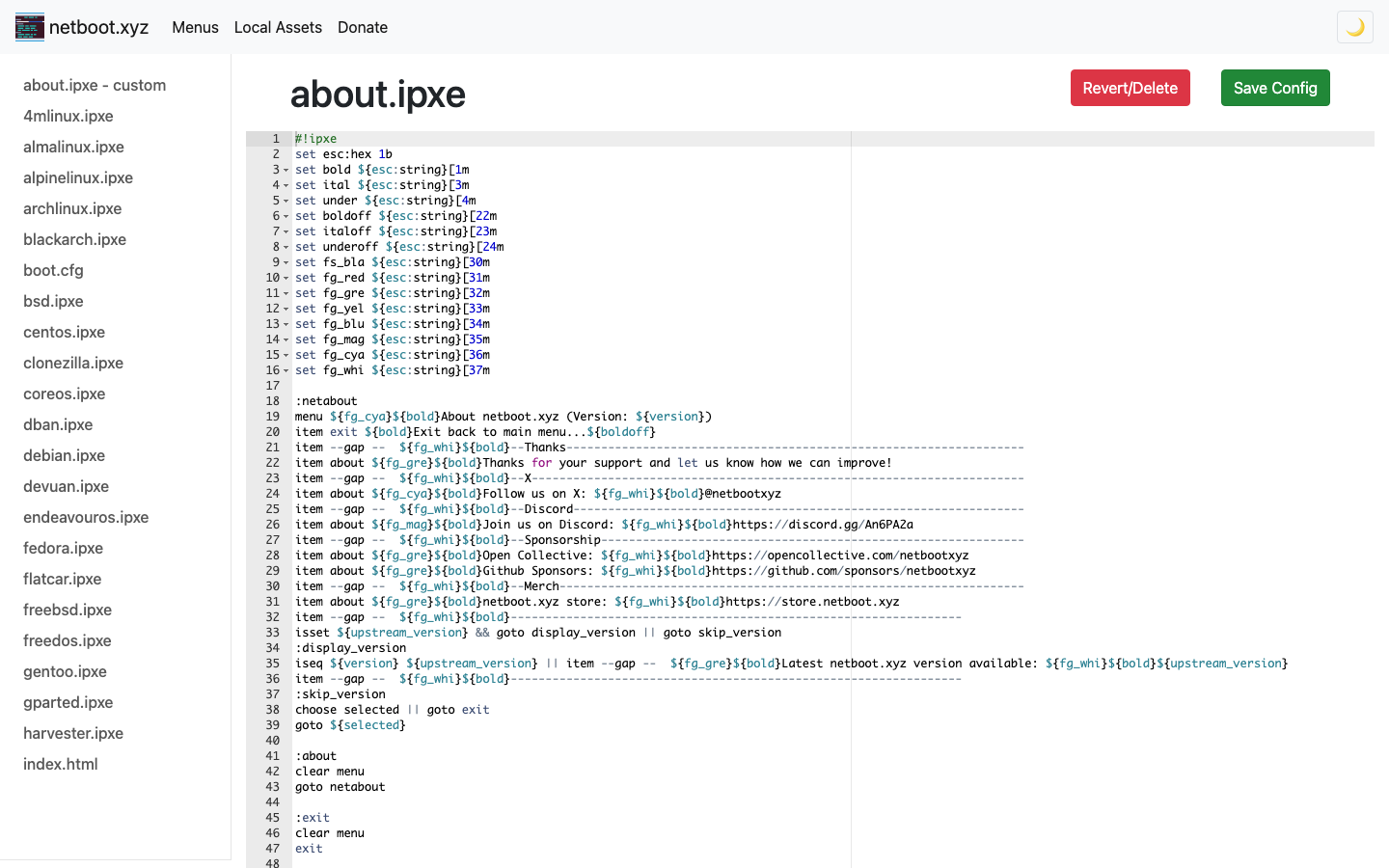The height and width of the screenshot is (868, 1389).
Task: Open about.ipxe - custom in the sidebar
Action: pos(95,85)
